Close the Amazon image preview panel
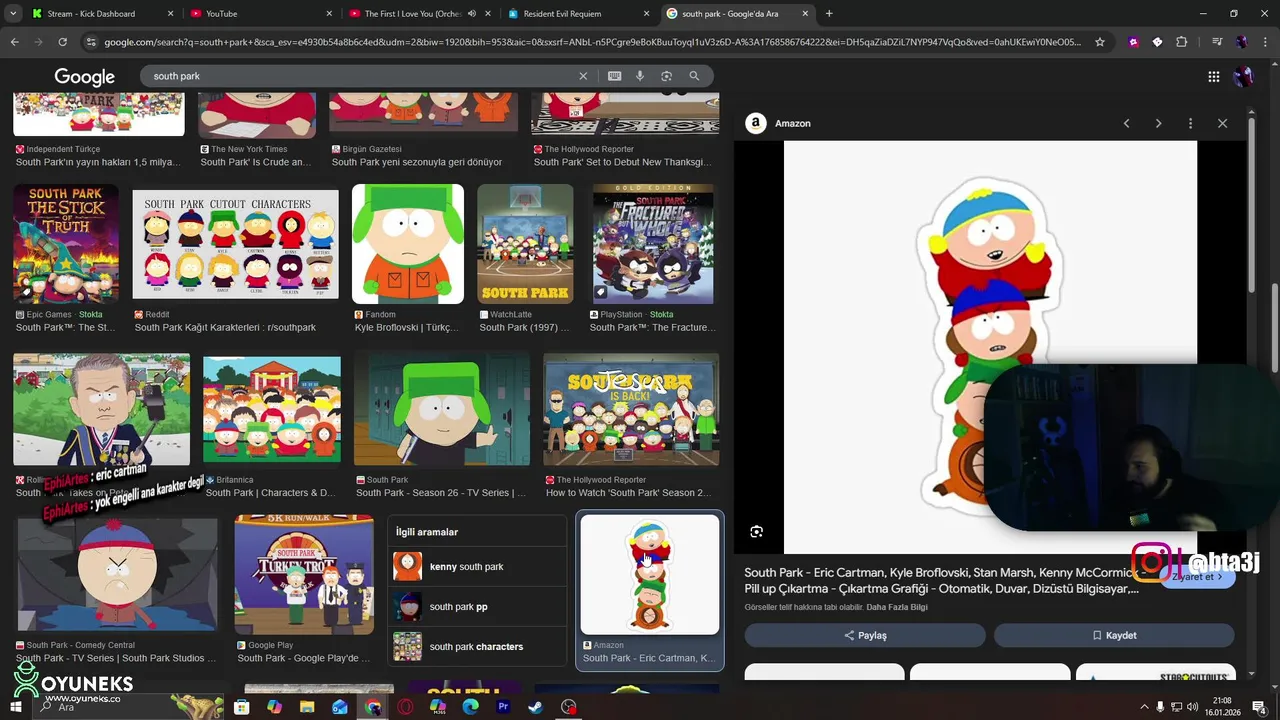Screen dimensions: 1280x720 point(1222,123)
